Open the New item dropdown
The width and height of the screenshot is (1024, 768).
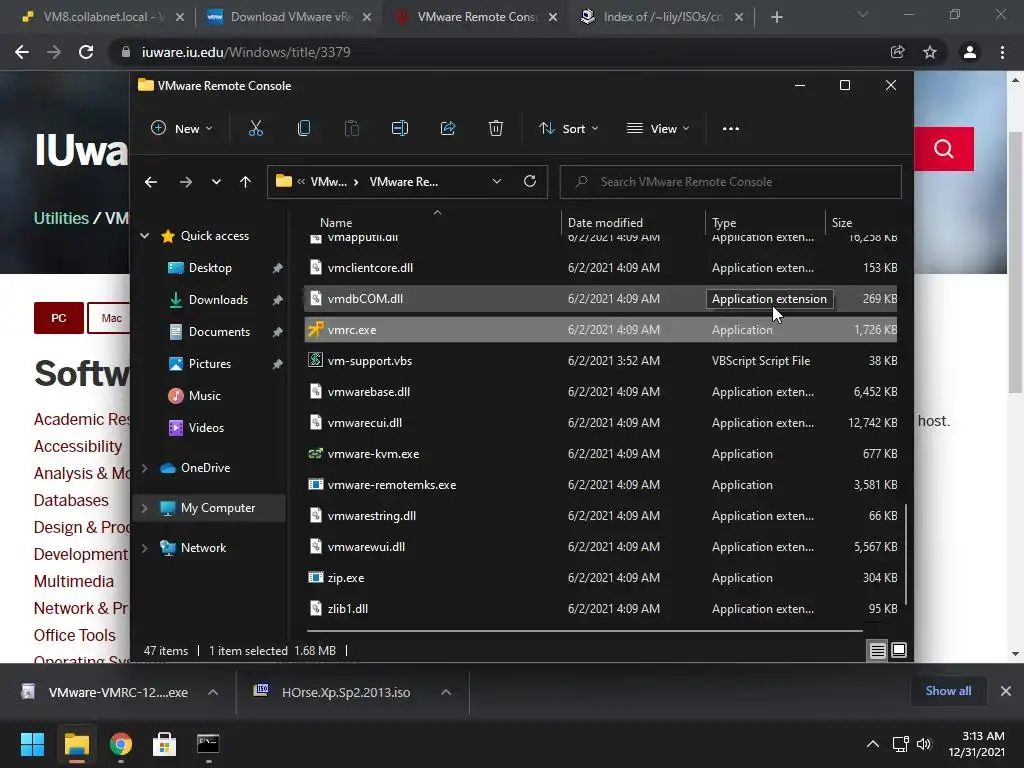coord(182,129)
